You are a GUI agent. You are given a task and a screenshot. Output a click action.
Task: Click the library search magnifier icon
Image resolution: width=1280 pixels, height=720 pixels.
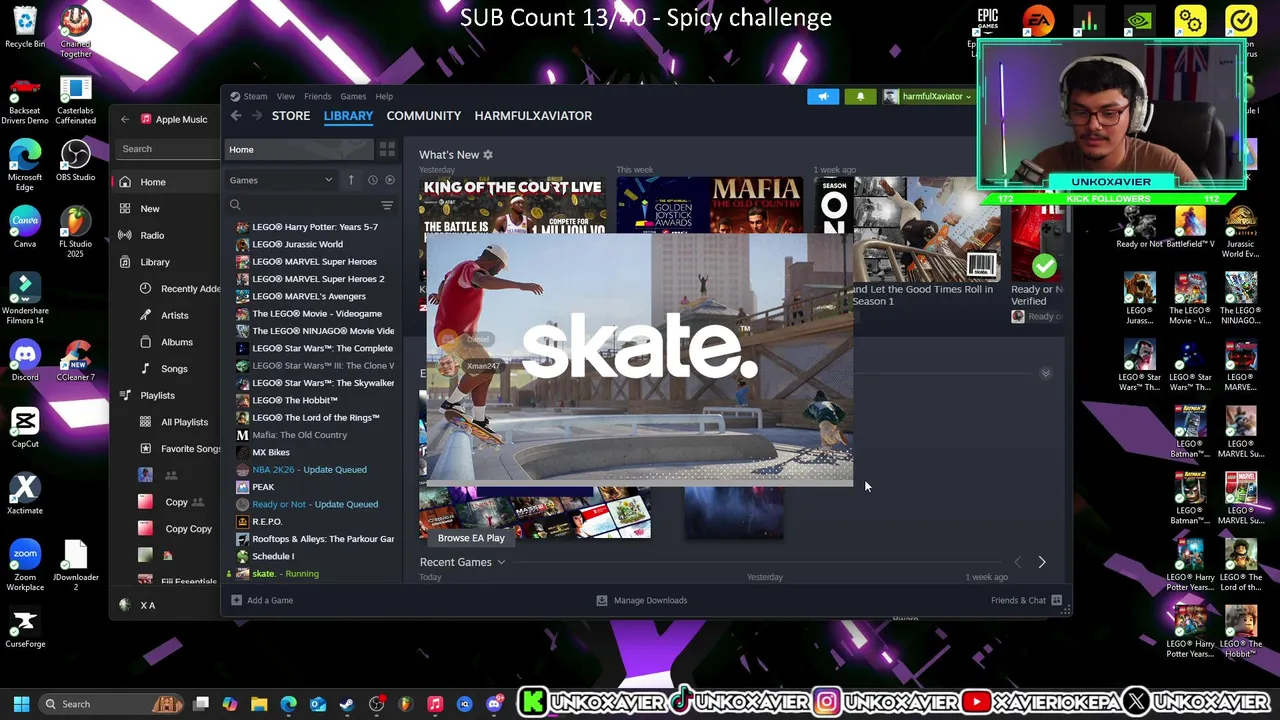coord(235,205)
